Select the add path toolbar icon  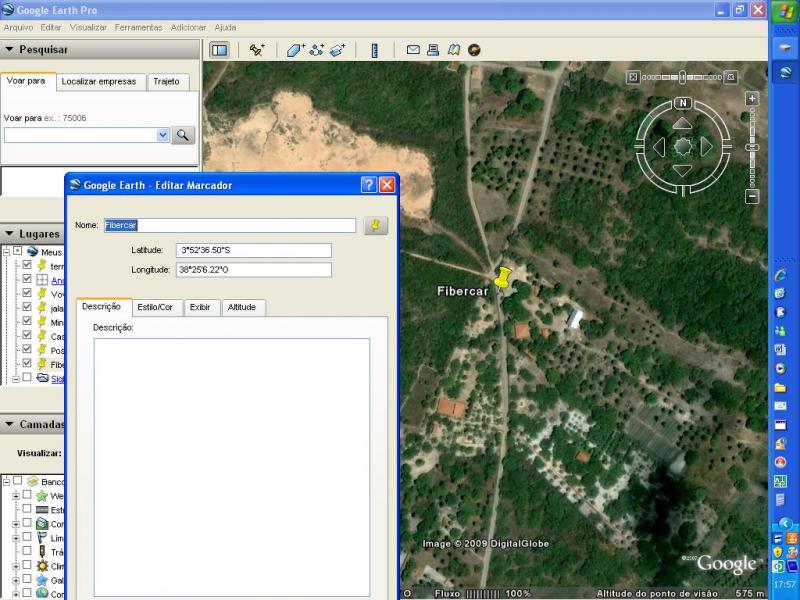pyautogui.click(x=317, y=50)
